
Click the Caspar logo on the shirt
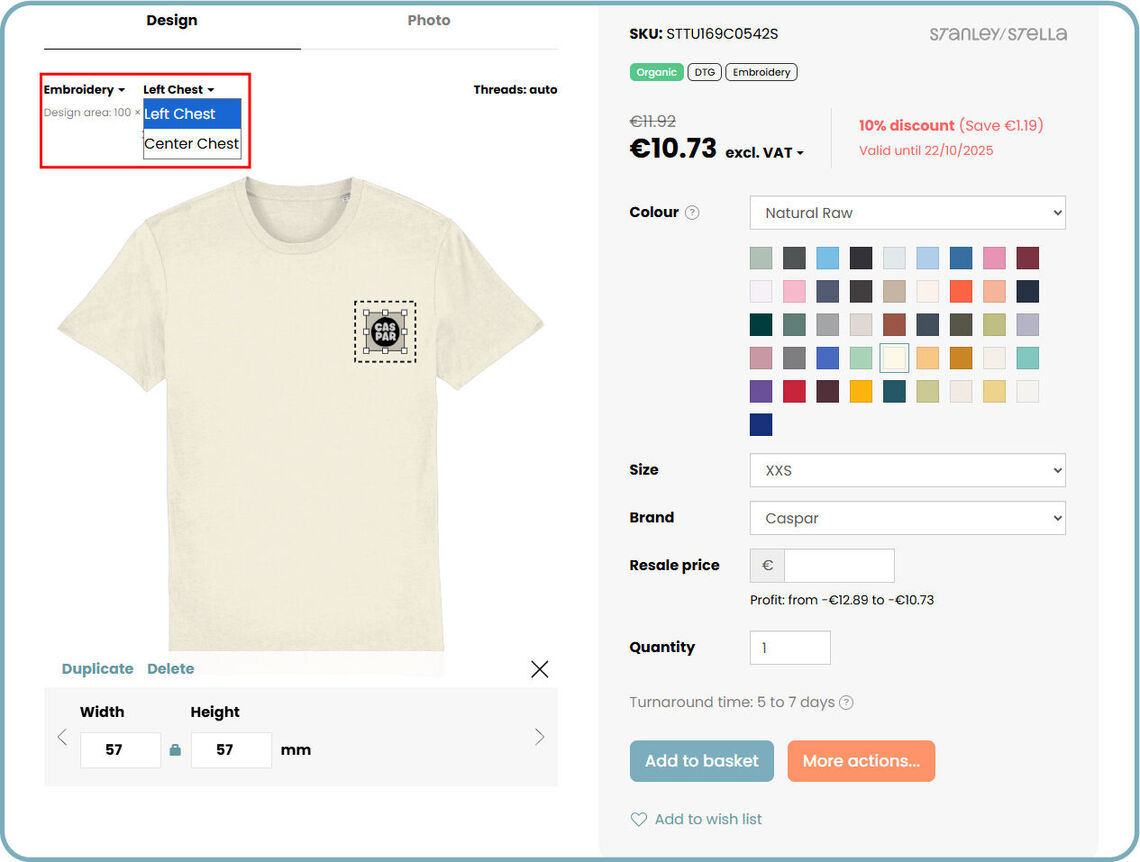pos(385,331)
